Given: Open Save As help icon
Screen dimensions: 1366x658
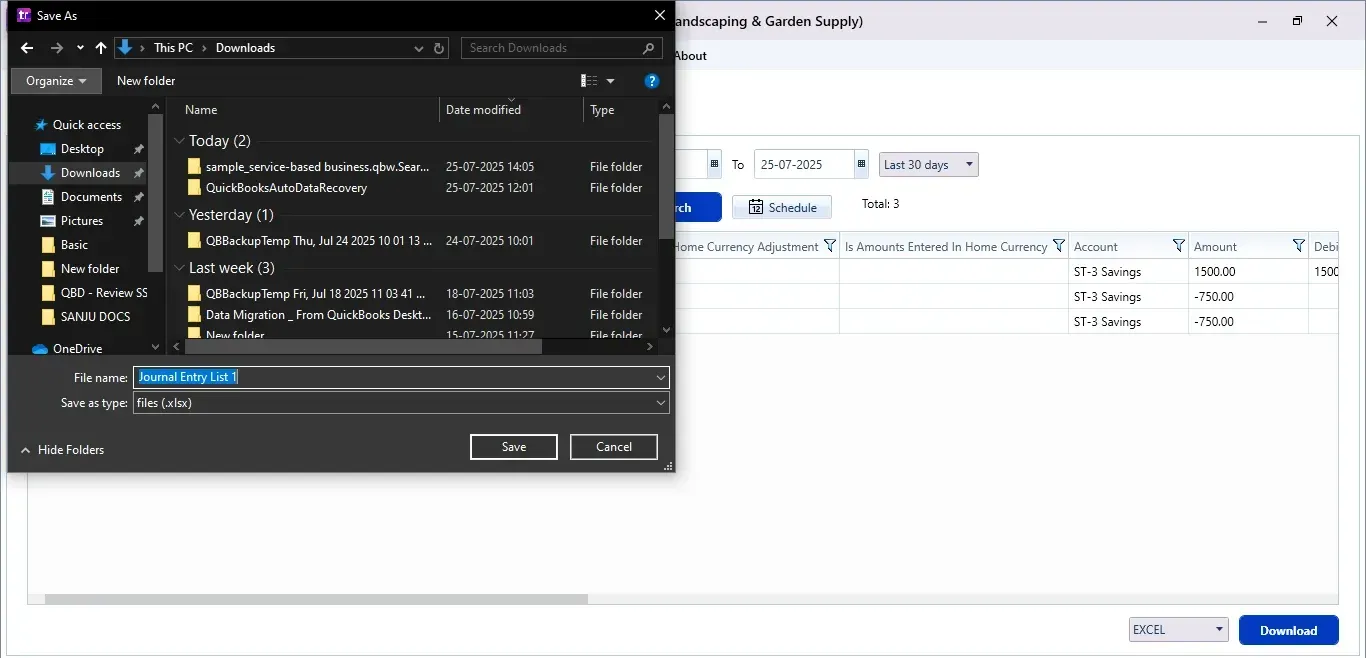Looking at the screenshot, I should pos(652,81).
